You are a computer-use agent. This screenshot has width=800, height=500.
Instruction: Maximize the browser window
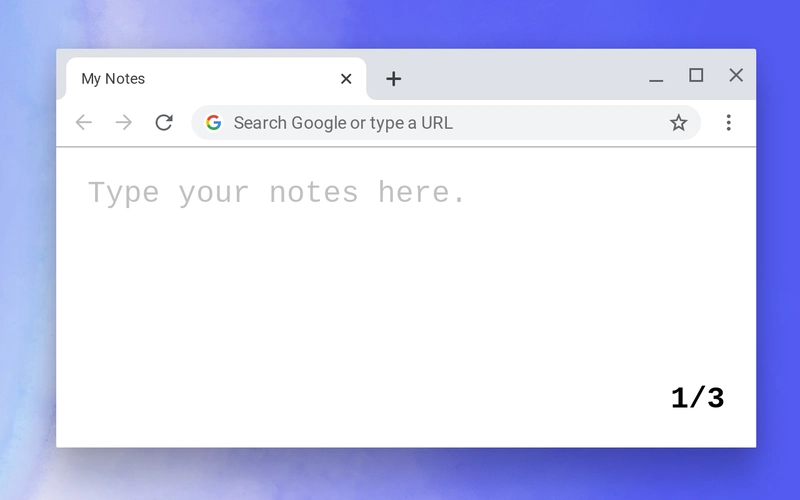coord(696,75)
